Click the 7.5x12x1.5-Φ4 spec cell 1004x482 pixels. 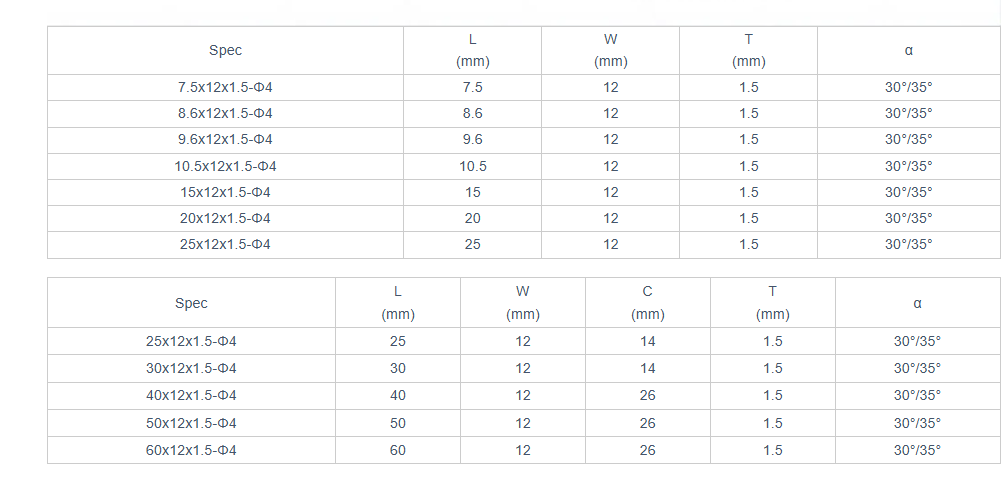pos(225,87)
